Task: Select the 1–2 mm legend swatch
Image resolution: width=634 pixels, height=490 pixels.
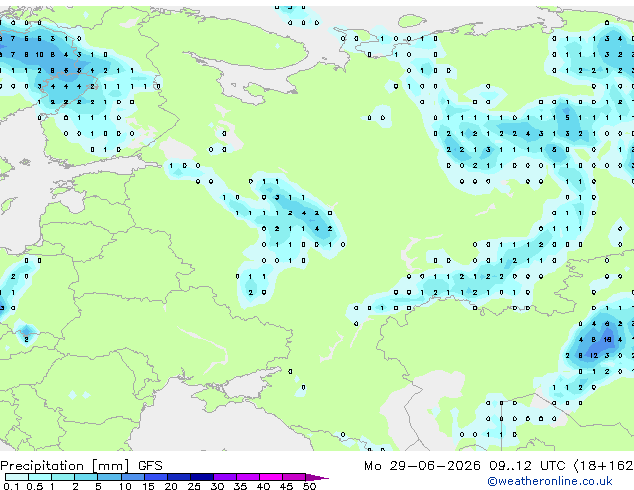Action: pyautogui.click(x=63, y=477)
